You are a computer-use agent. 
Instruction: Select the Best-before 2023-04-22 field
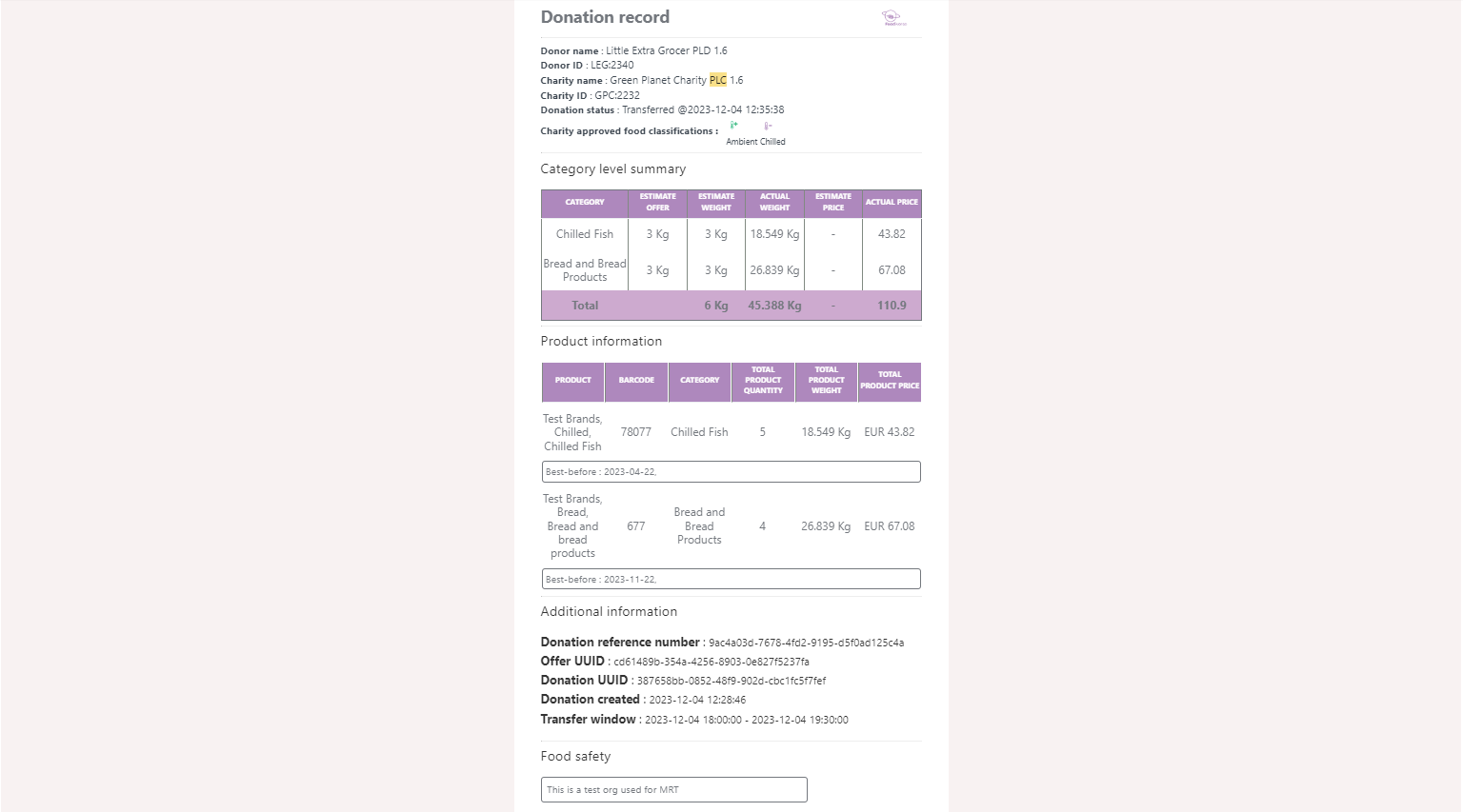pyautogui.click(x=731, y=472)
